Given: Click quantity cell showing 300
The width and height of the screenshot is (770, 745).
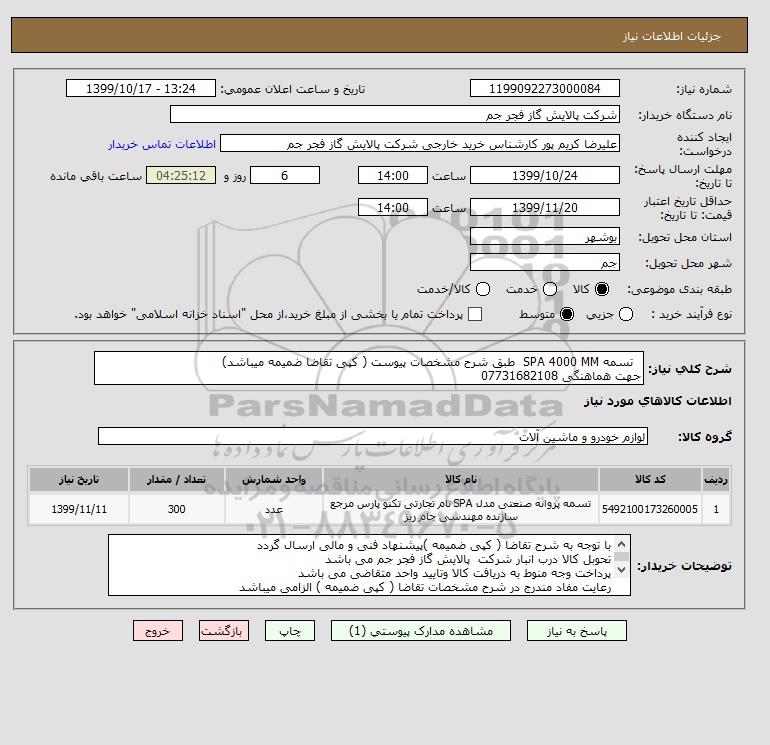Looking at the screenshot, I should click(177, 509).
